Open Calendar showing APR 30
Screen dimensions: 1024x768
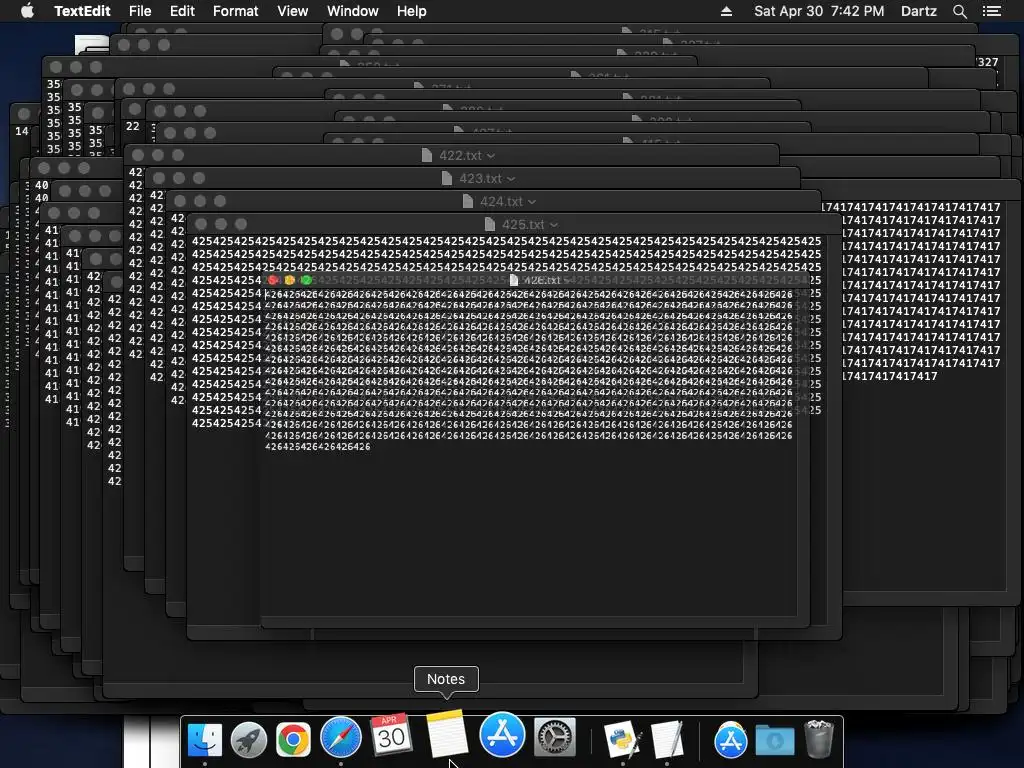(391, 735)
